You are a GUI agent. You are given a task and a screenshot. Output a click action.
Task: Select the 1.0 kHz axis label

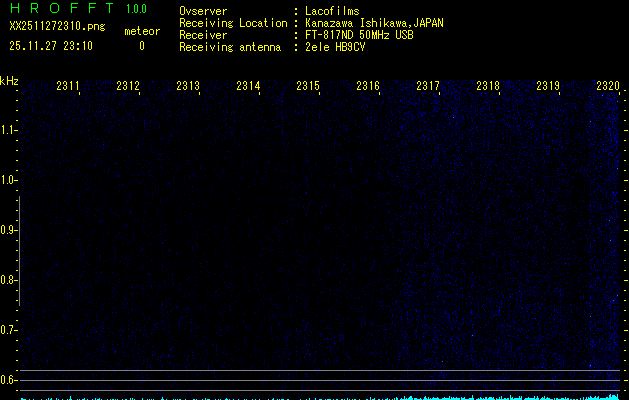9,180
